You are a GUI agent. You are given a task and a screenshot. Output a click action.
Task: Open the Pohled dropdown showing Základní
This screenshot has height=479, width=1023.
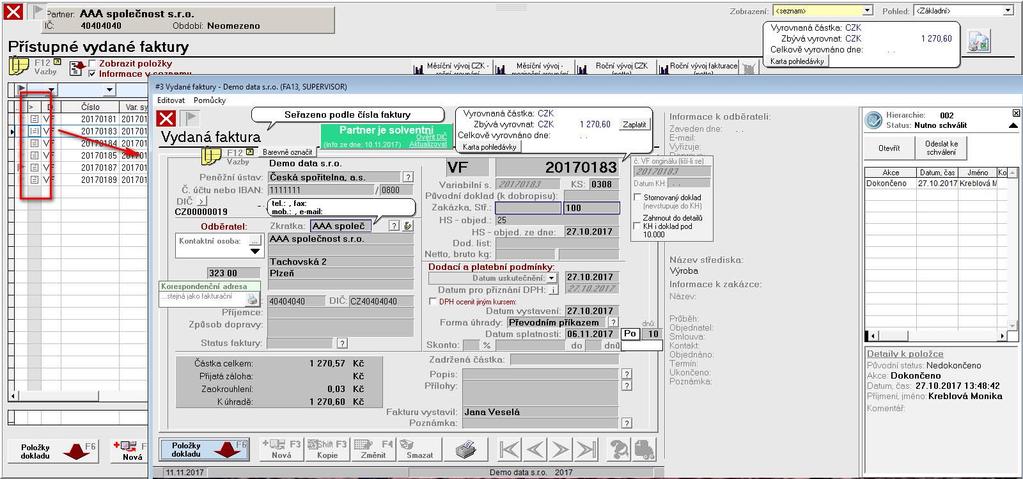pos(1007,10)
